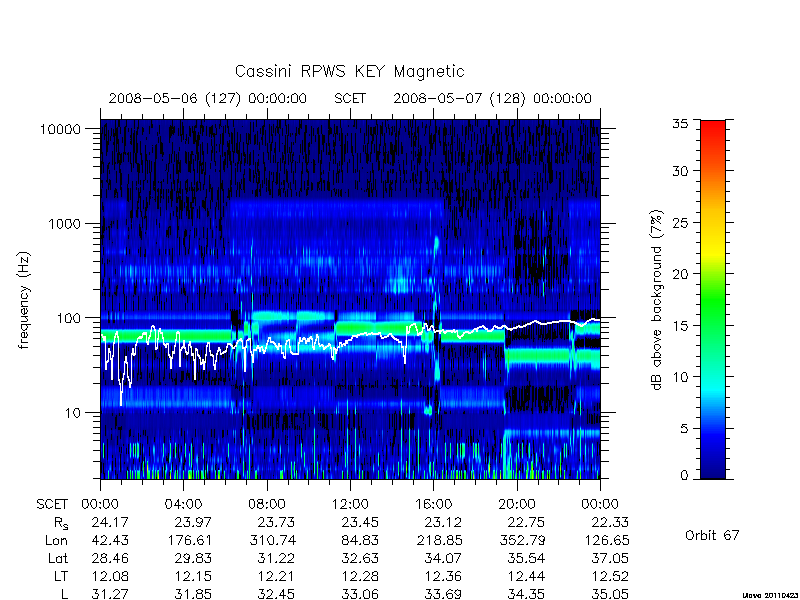The width and height of the screenshot is (800, 600).
Task: Click the "10000" frequency axis label
Action: 61,130
